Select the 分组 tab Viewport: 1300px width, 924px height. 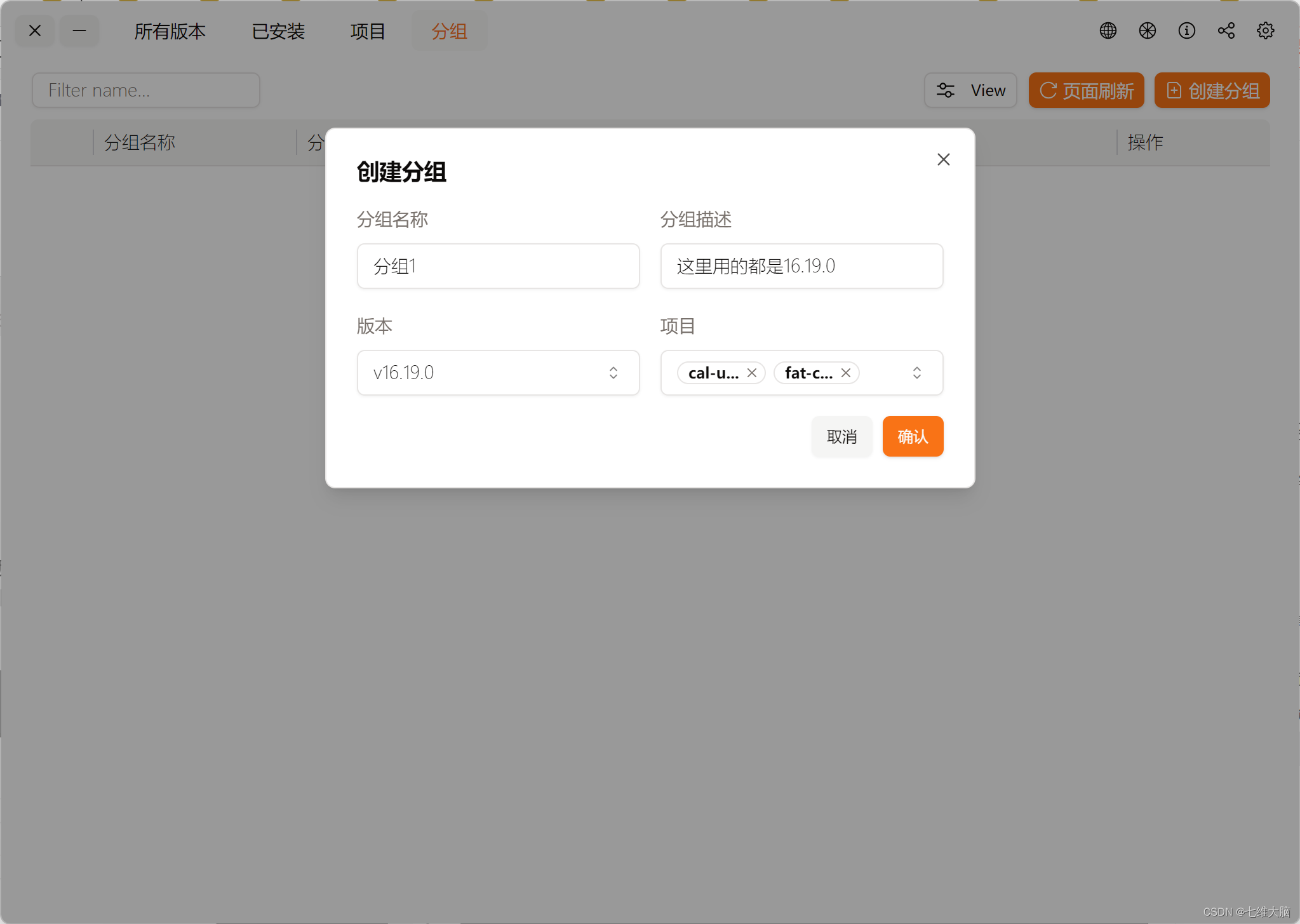[449, 31]
